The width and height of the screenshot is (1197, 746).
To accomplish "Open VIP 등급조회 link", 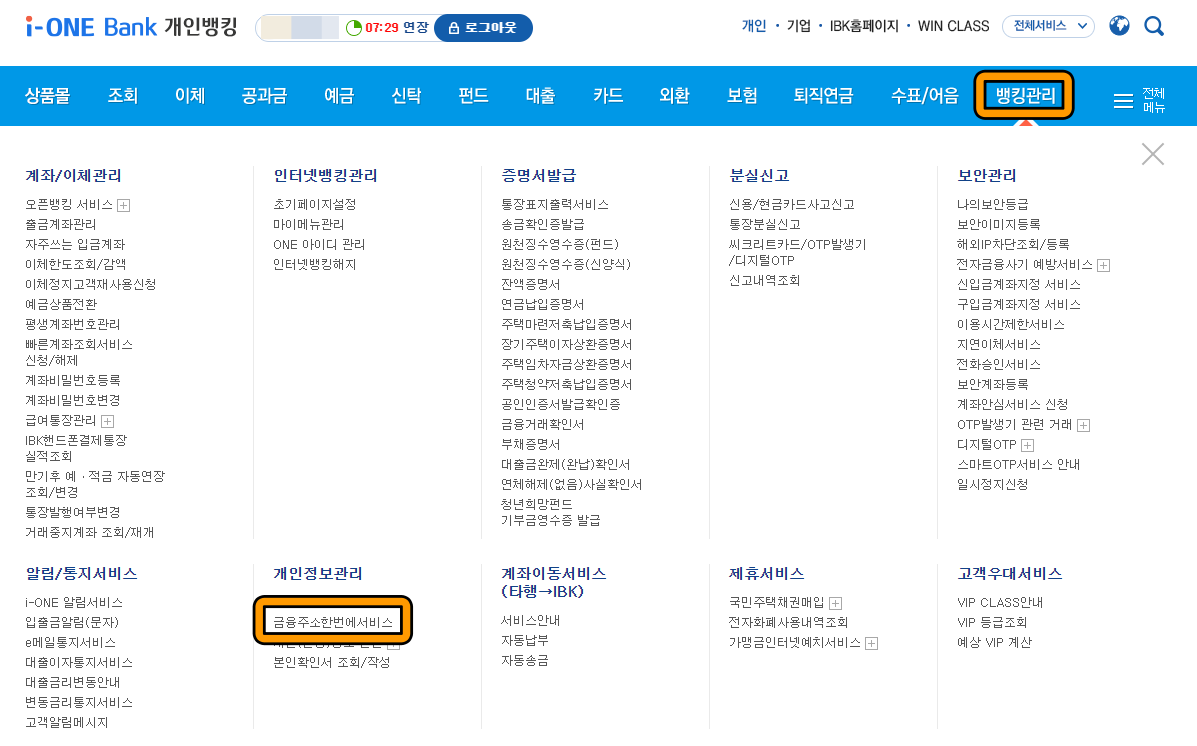I will pyautogui.click(x=992, y=622).
